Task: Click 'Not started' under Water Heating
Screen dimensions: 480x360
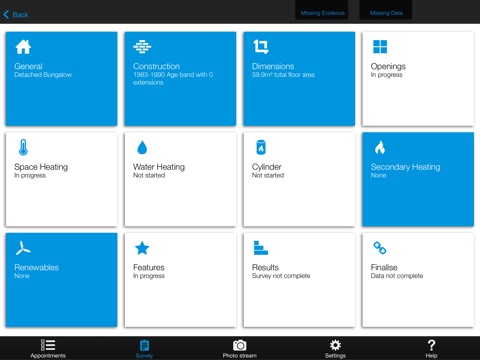Action: (x=149, y=175)
